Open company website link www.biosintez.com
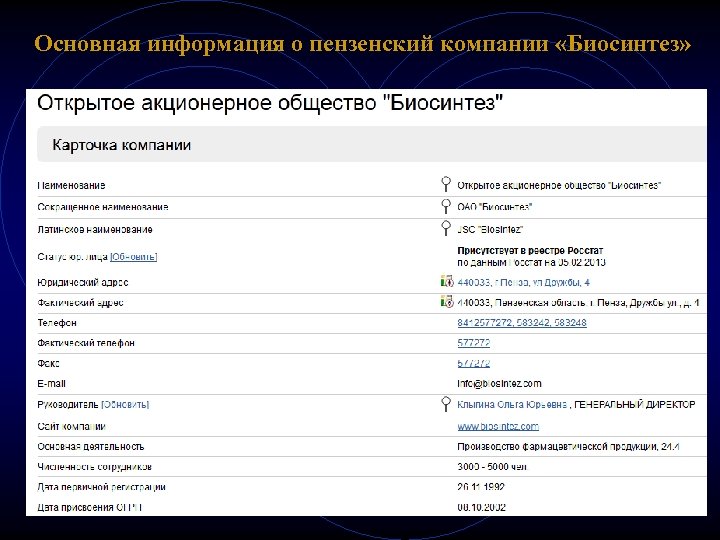Viewport: 720px width, 540px height. click(x=498, y=427)
